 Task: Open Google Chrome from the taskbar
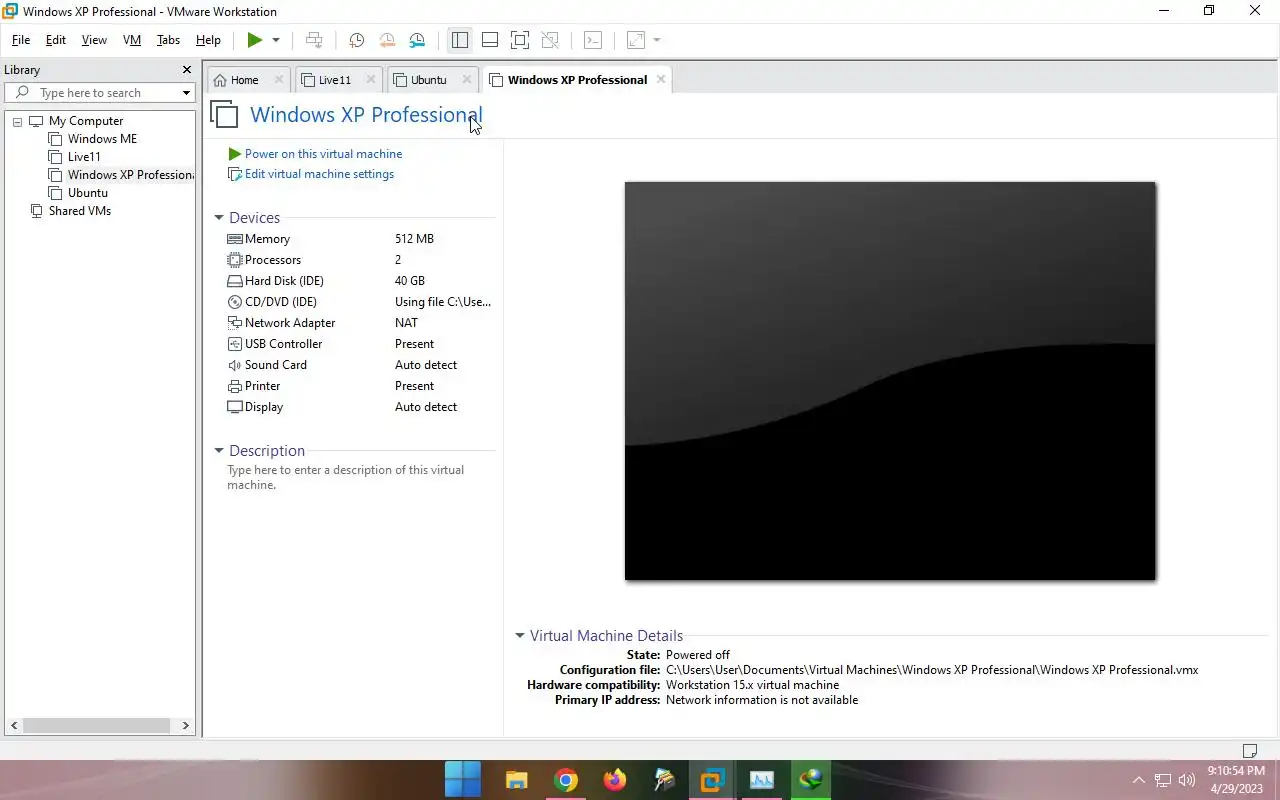(566, 780)
